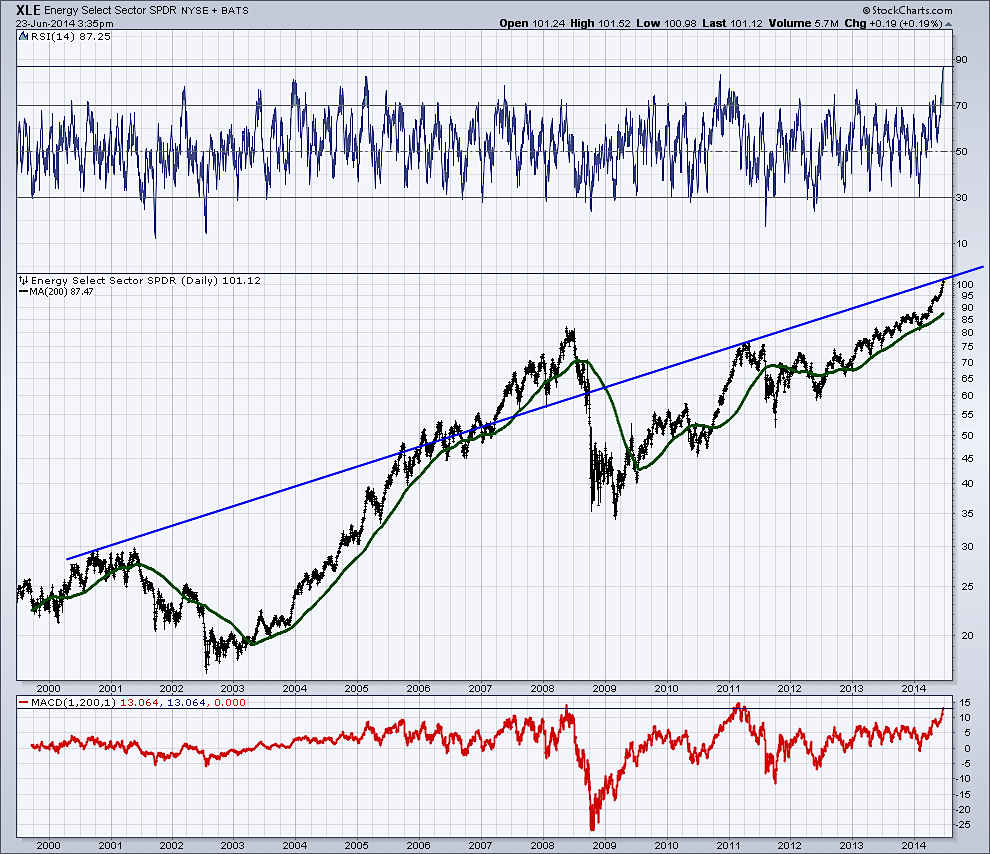Click the -25 value on the MACD scale
Viewport: 990px width, 854px height.
pyautogui.click(x=964, y=825)
